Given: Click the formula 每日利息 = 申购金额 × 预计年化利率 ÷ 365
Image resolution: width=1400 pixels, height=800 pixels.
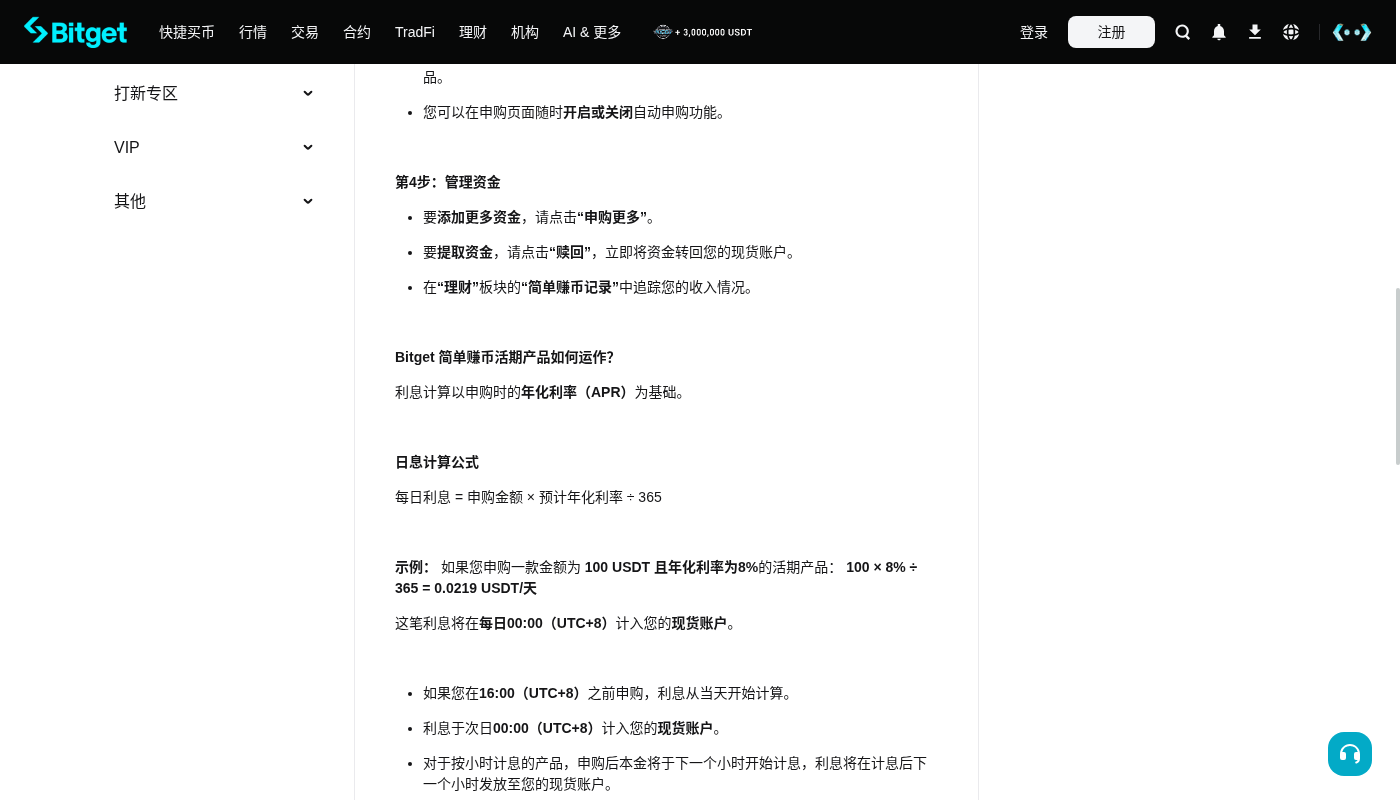Looking at the screenshot, I should (x=528, y=497).
